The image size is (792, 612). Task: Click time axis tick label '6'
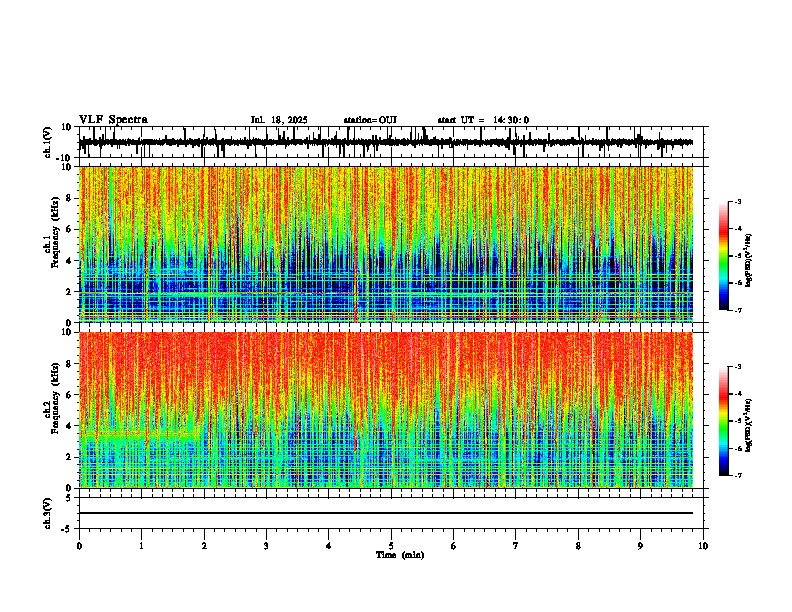(454, 546)
